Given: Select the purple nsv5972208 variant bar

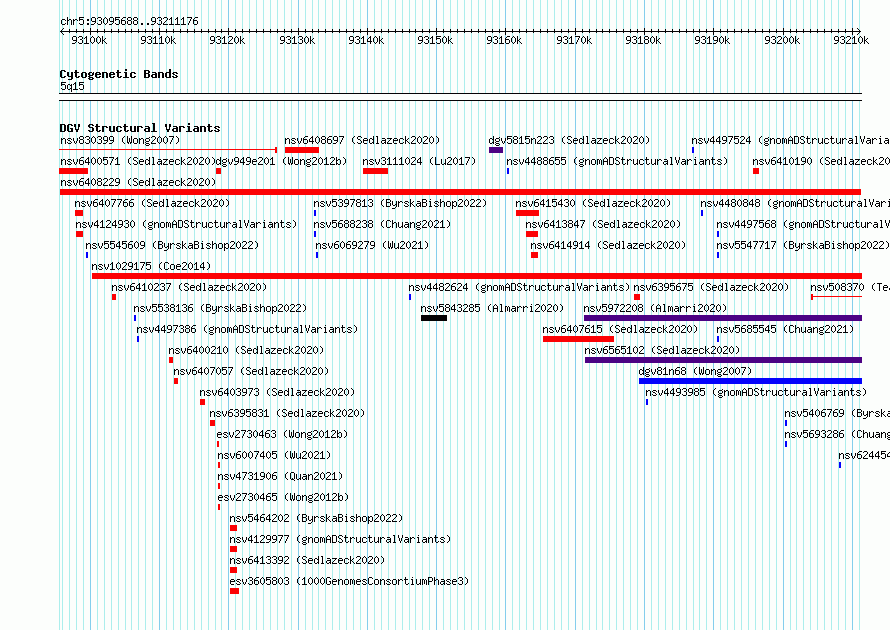Looking at the screenshot, I should click(x=723, y=318).
